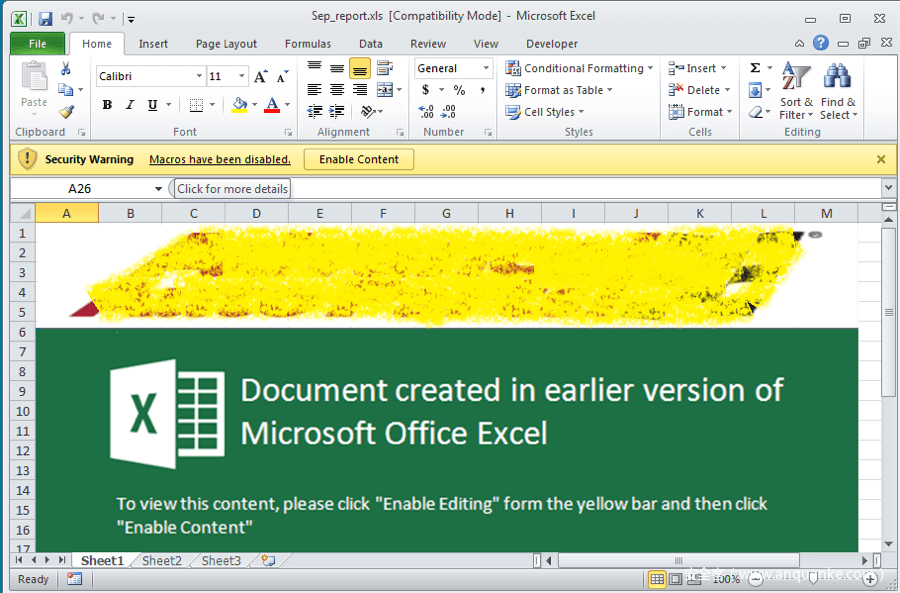Click Increase Font Size icon
The image size is (900, 593).
click(260, 77)
